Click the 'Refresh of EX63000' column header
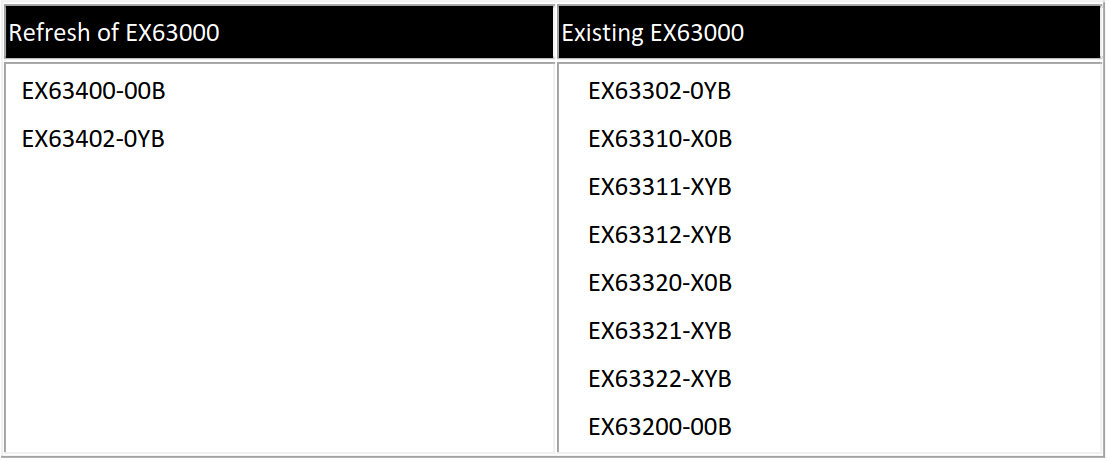1109x461 pixels. click(x=279, y=33)
